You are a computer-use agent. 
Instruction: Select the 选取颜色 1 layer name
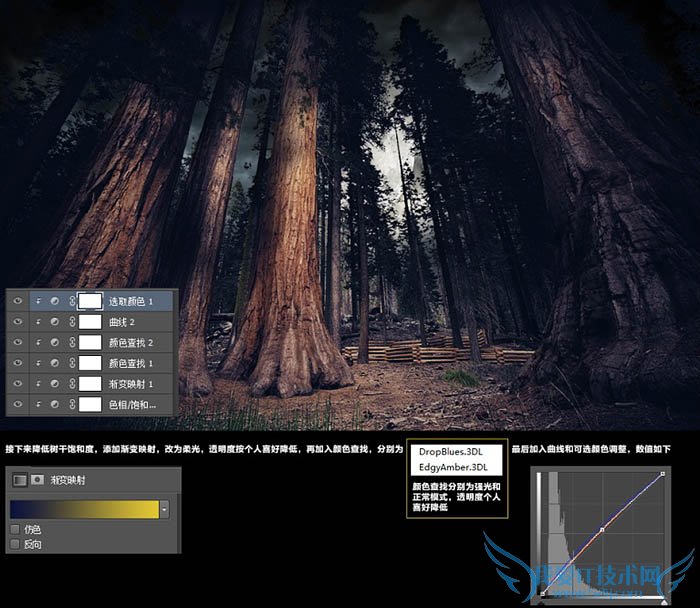coord(131,301)
